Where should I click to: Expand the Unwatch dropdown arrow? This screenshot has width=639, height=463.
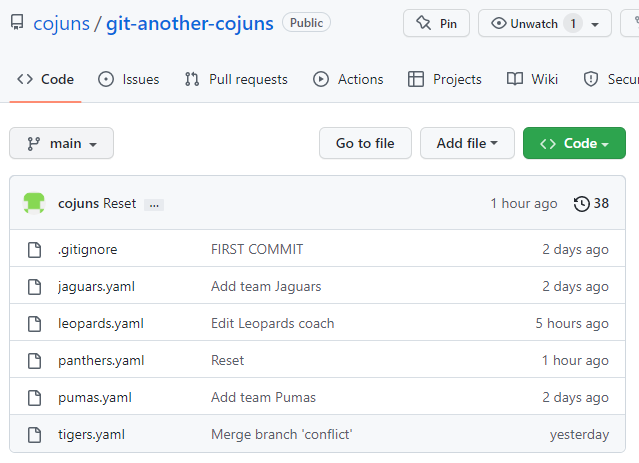(x=595, y=24)
